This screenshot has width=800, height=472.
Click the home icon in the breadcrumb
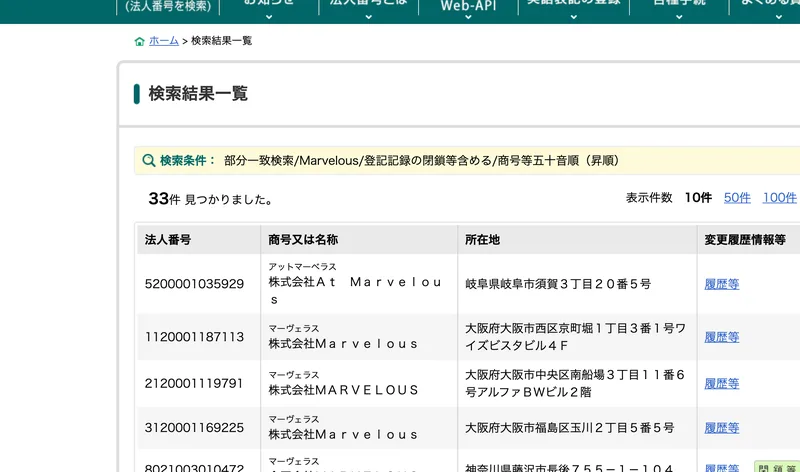(139, 41)
